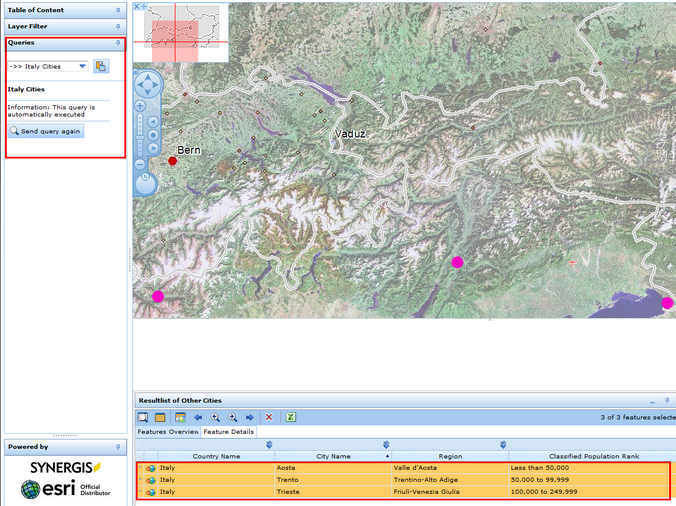
Task: Click the select-all features icon in result toolbar
Action: pyautogui.click(x=142, y=417)
